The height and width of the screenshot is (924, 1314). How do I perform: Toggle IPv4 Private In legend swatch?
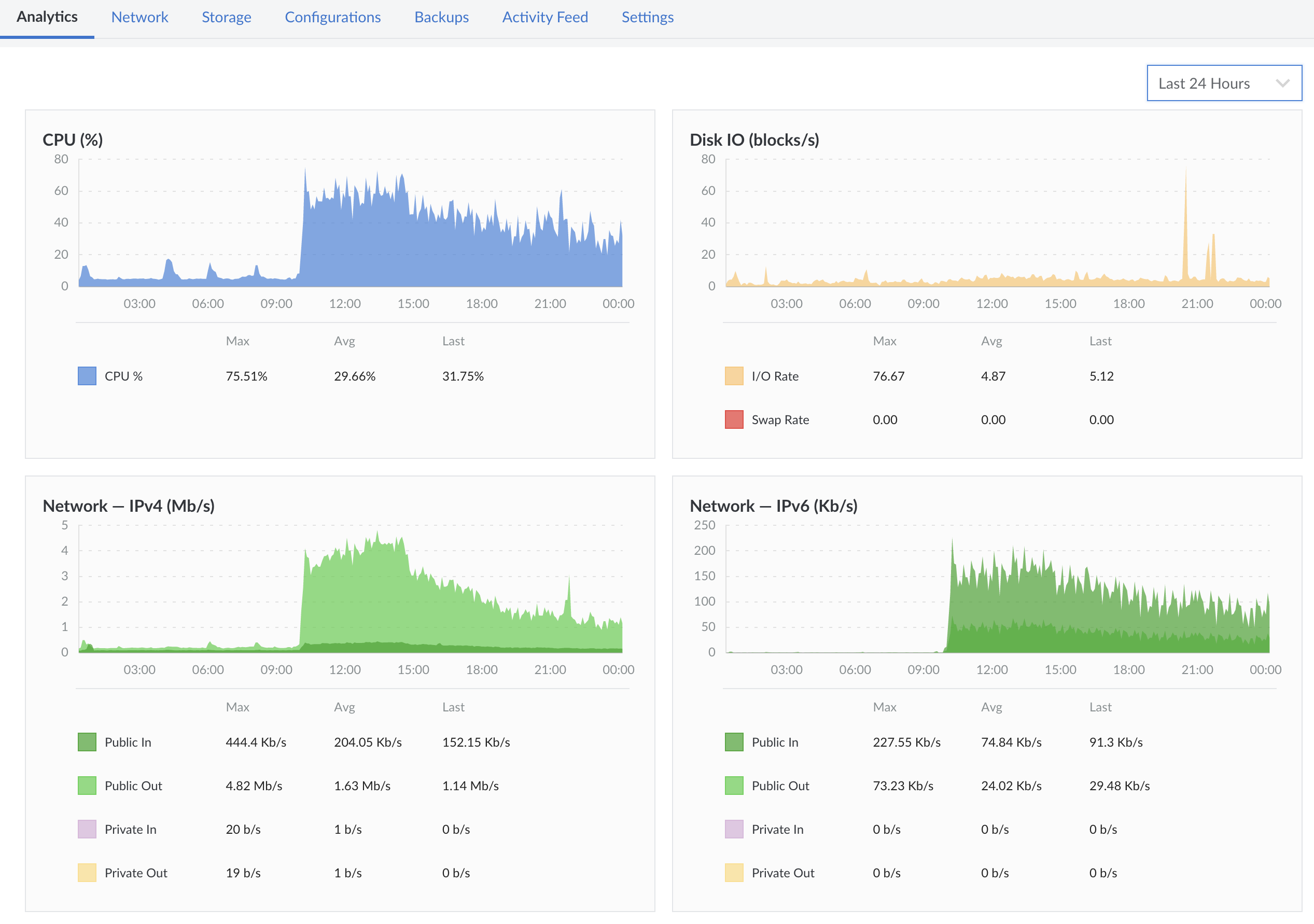(87, 829)
